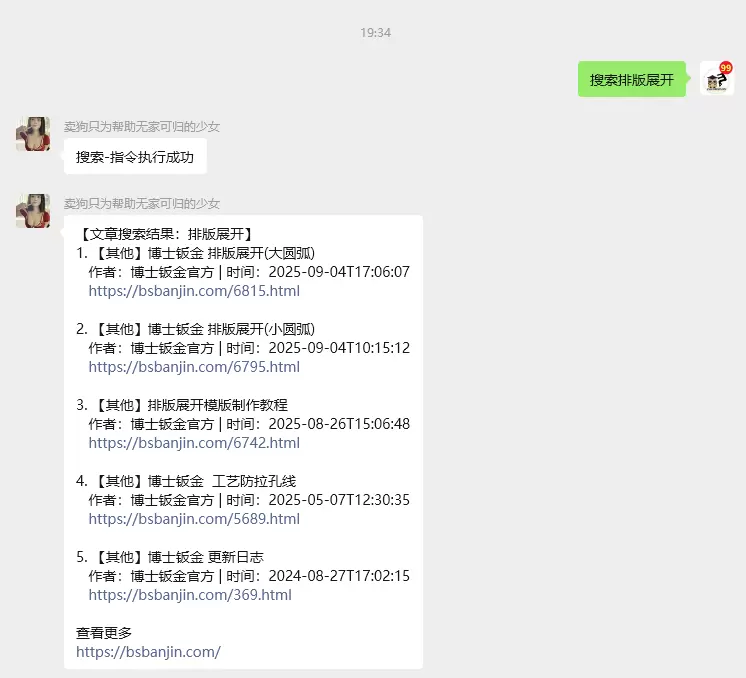The height and width of the screenshot is (678, 746).
Task: Click title 博士钣金 更新日志
Action: [206, 557]
